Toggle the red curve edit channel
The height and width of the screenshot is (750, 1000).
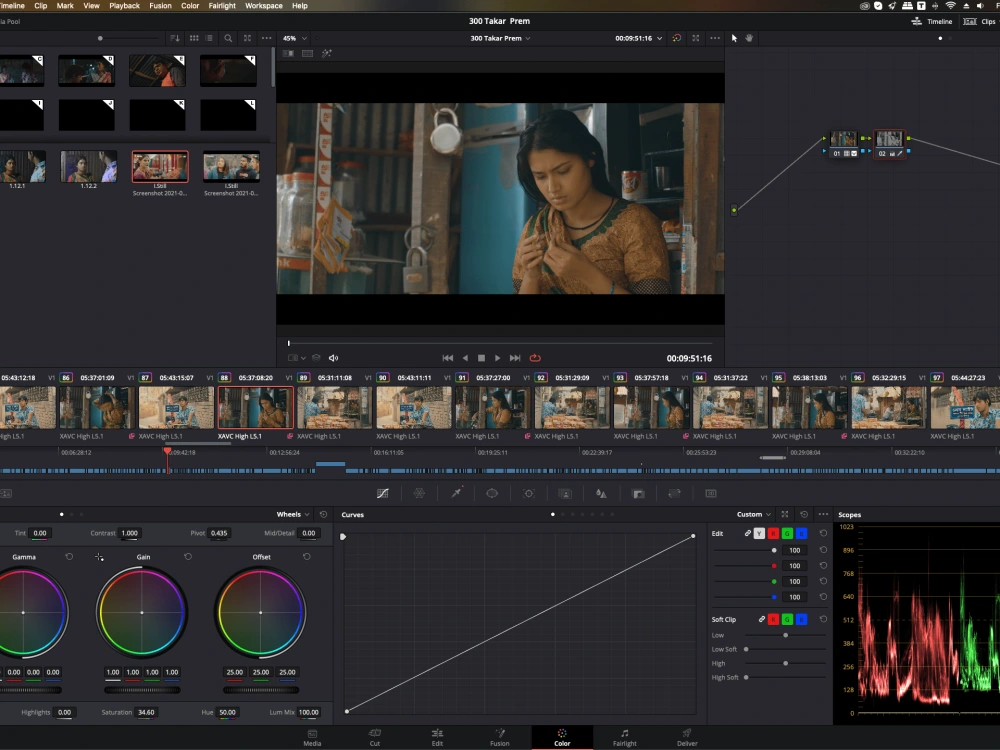pos(773,533)
